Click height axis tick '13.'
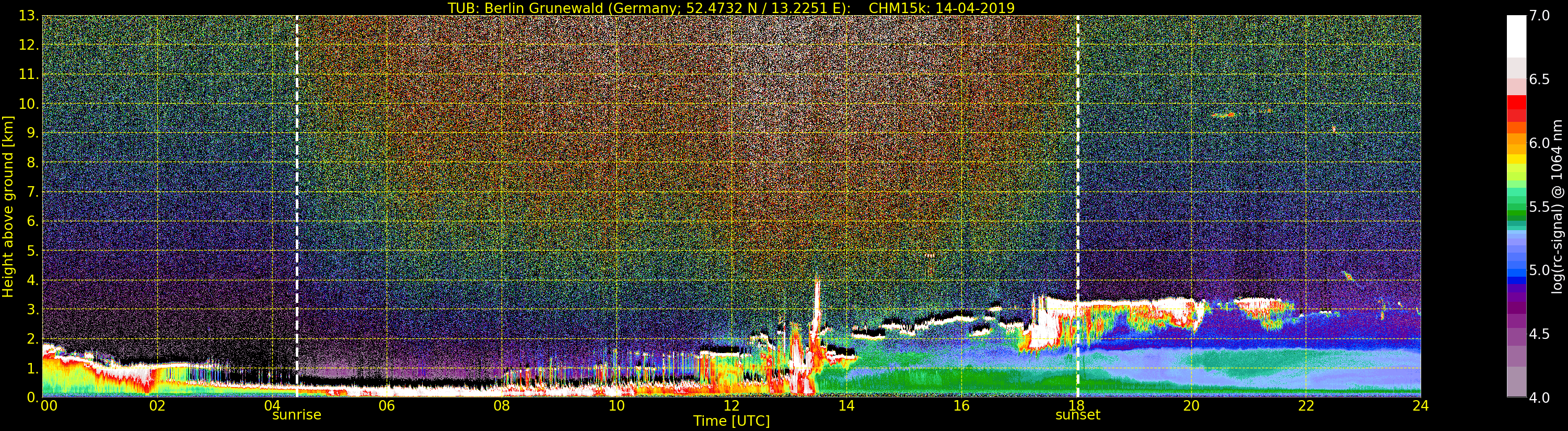The width and height of the screenshot is (1568, 431). (x=29, y=16)
